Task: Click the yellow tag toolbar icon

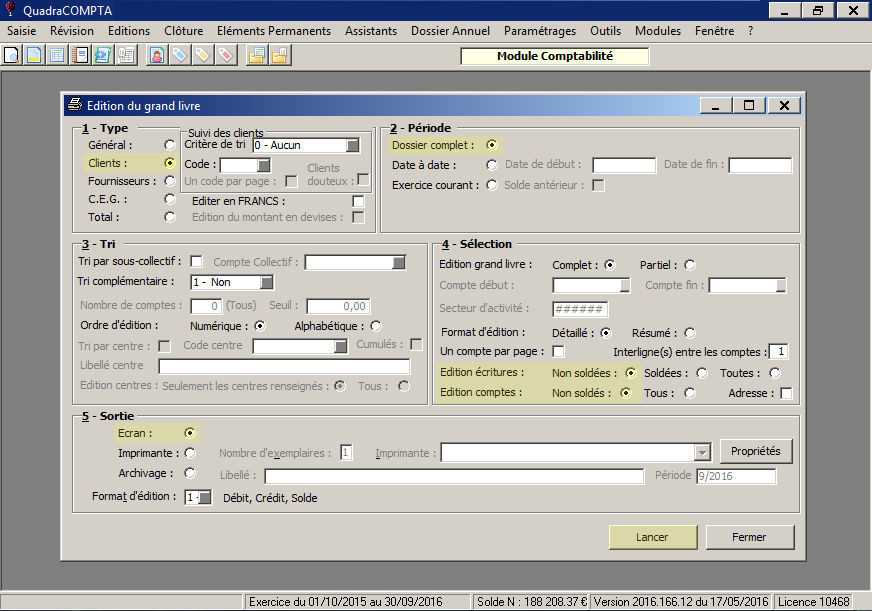Action: [x=202, y=56]
